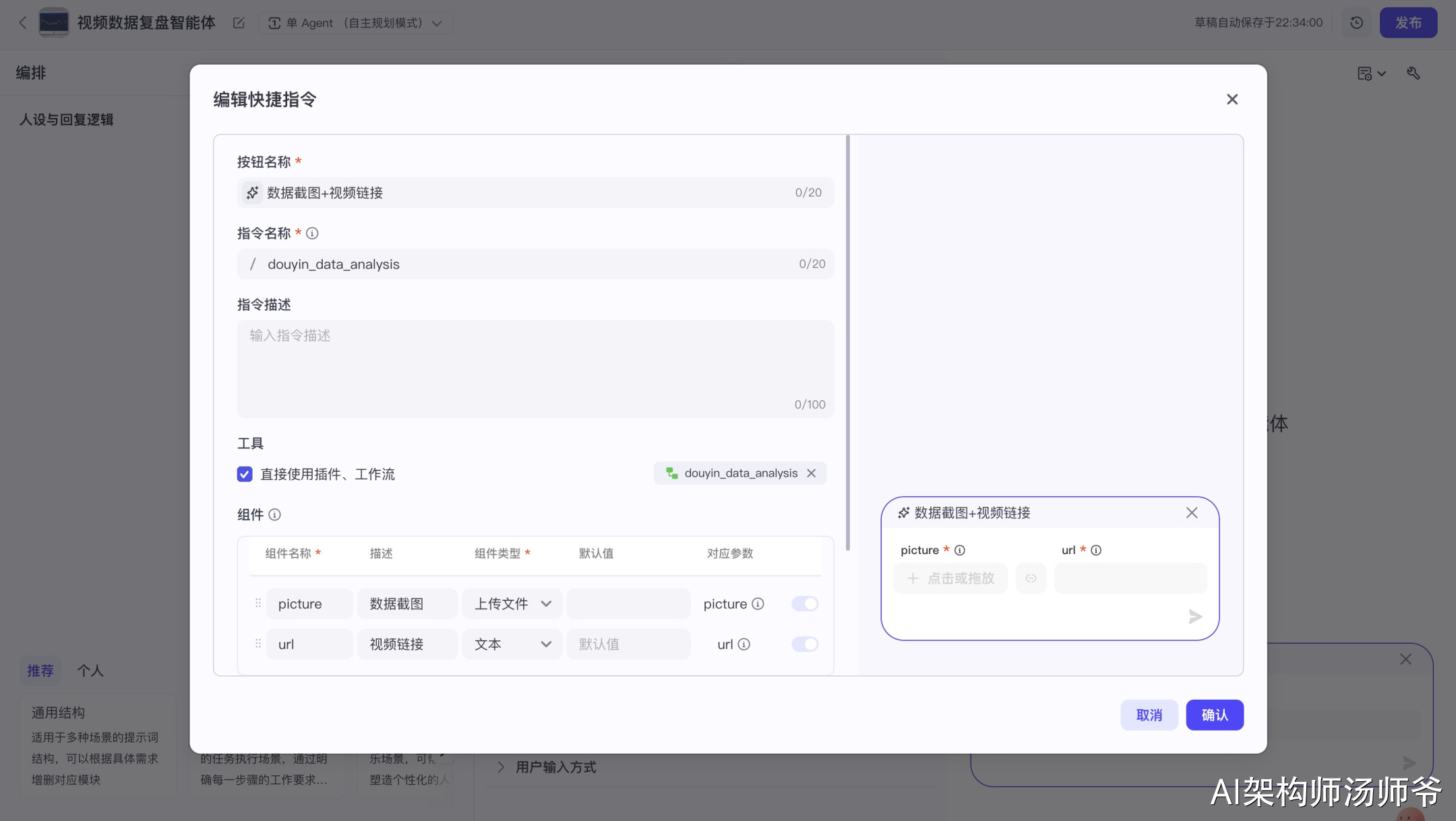Image resolution: width=1456 pixels, height=821 pixels.
Task: Toggle the picture component switch
Action: point(805,604)
